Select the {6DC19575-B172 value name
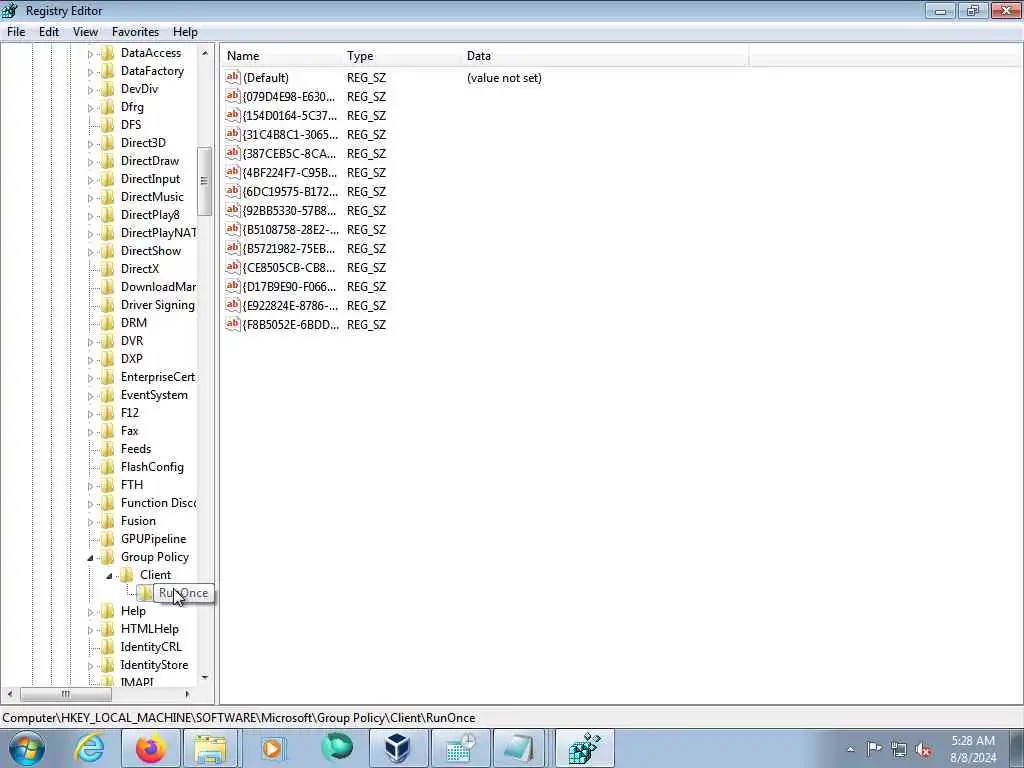The height and width of the screenshot is (768, 1024). pos(291,191)
